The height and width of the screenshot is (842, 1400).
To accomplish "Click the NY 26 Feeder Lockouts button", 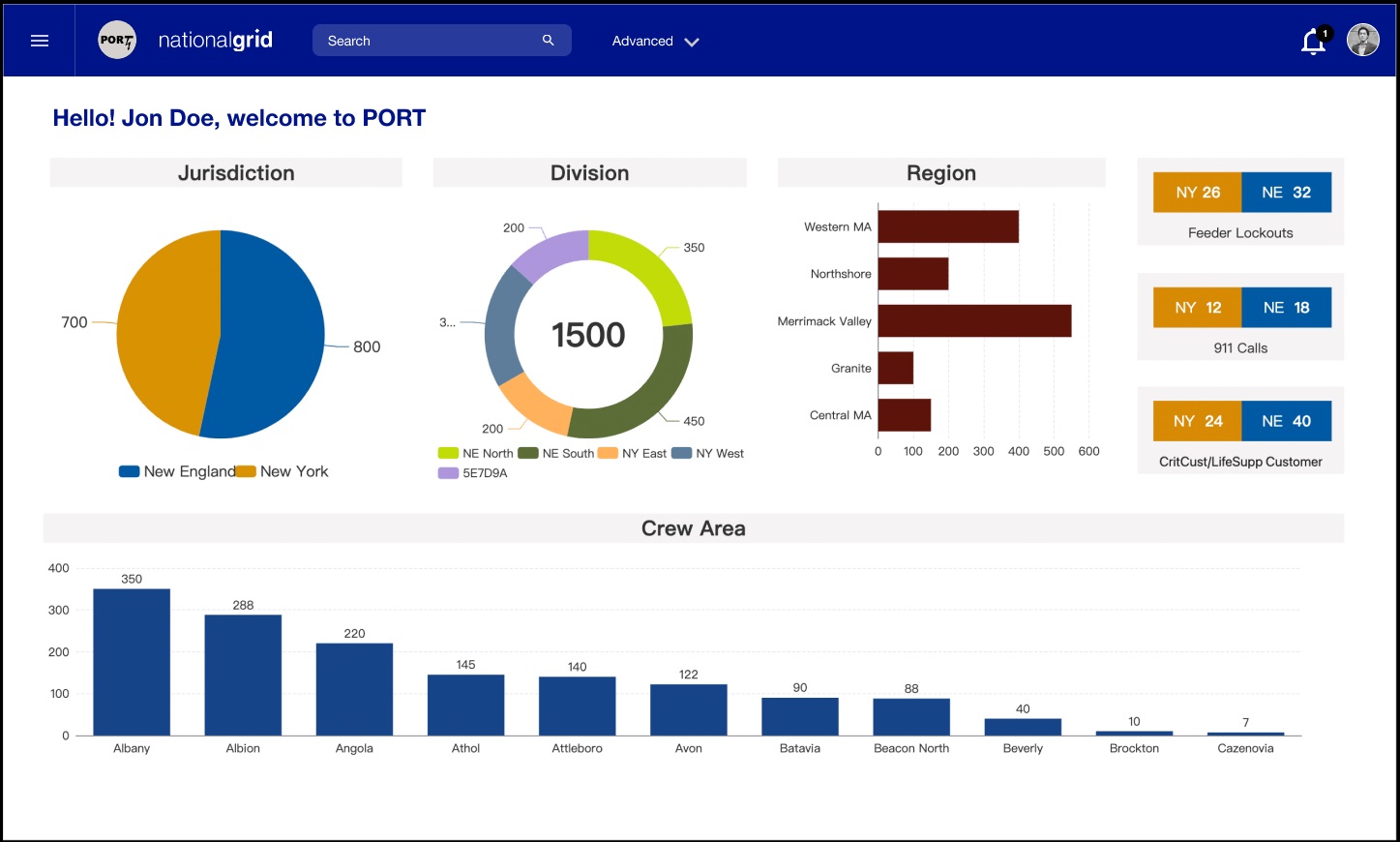I will coord(1197,193).
